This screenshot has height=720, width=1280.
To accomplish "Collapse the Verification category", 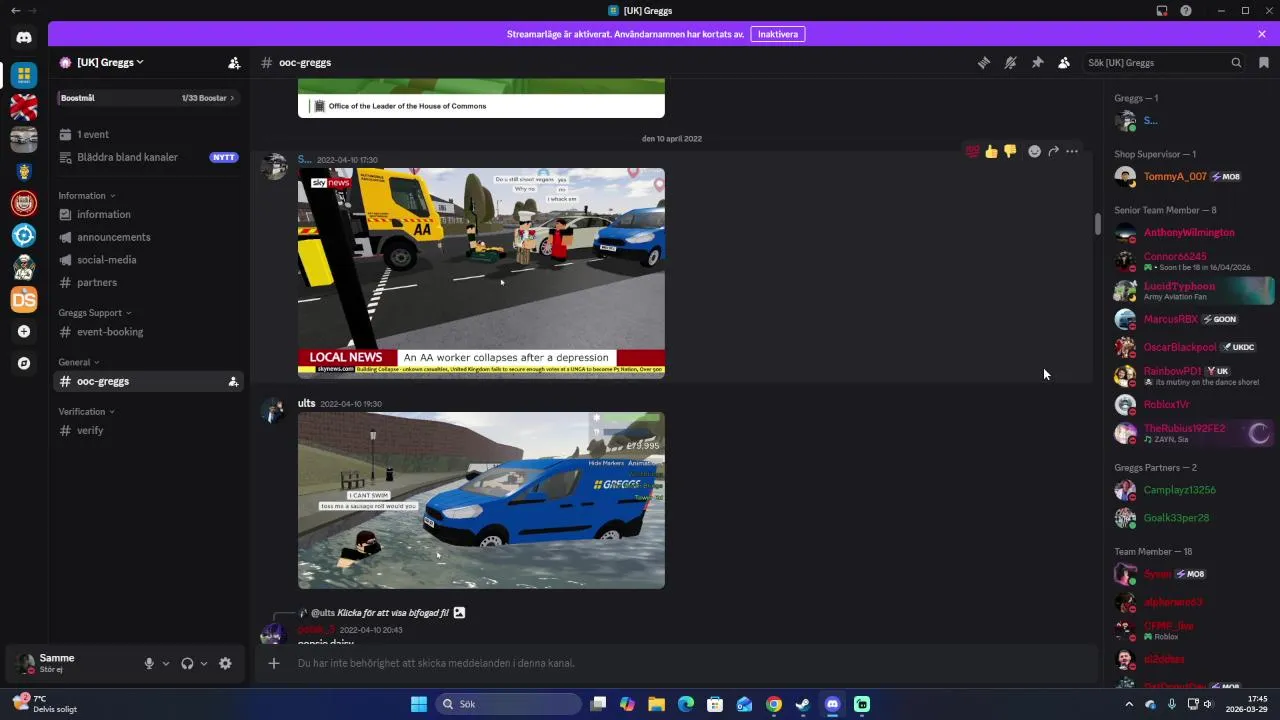I will click(x=86, y=411).
